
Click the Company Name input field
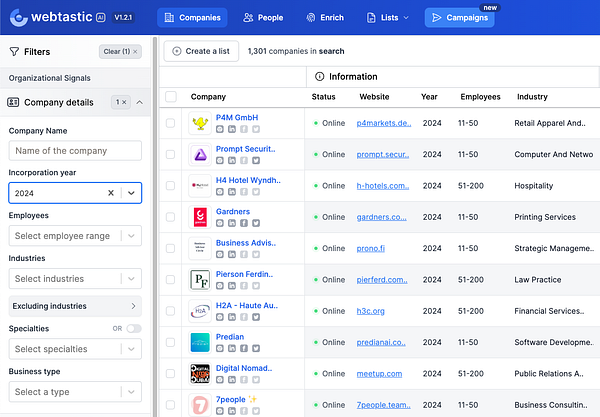pyautogui.click(x=75, y=151)
